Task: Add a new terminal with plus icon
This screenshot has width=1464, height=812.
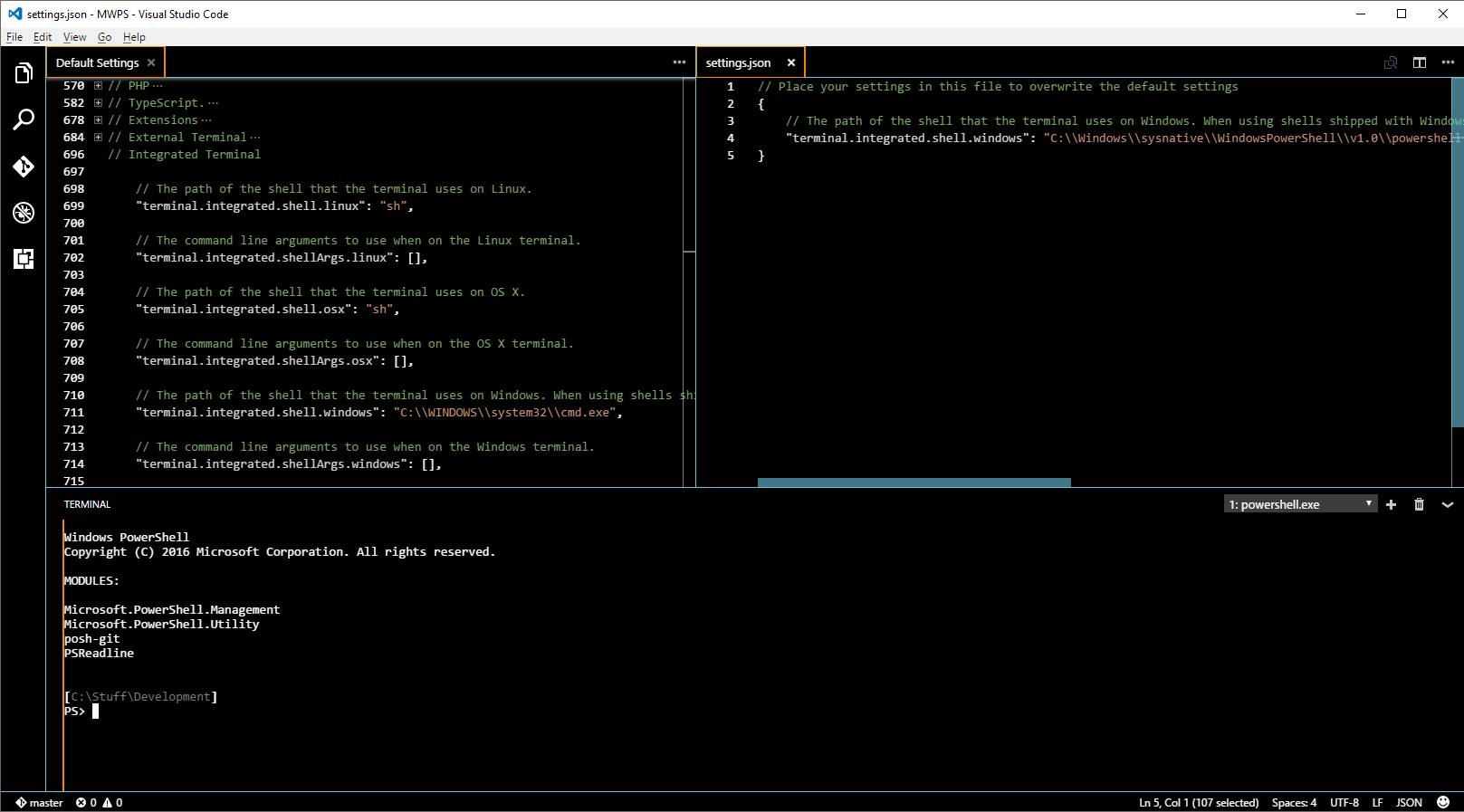Action: (1392, 504)
